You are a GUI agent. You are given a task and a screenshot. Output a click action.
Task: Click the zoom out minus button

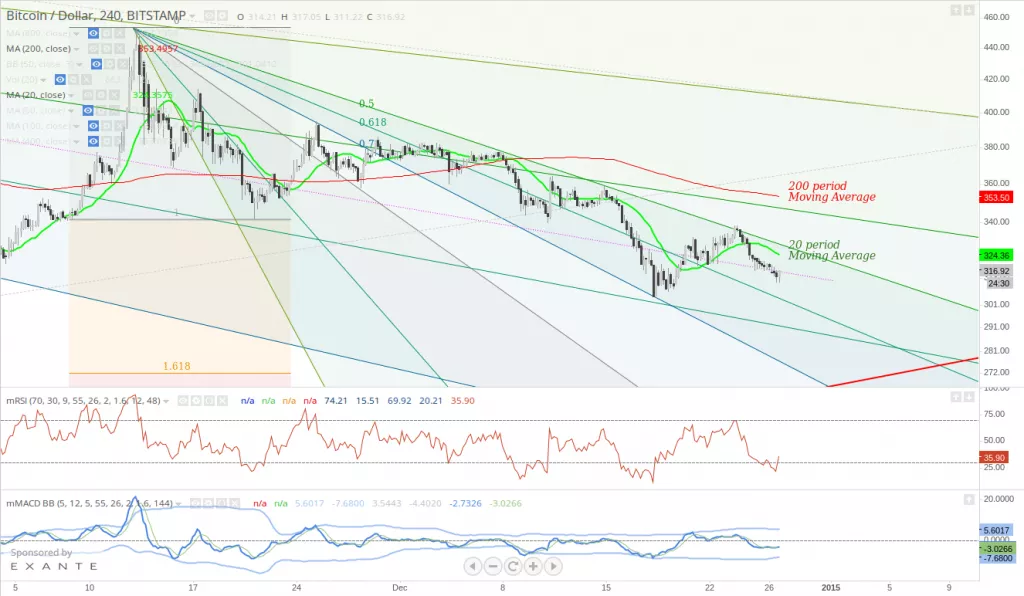click(x=492, y=566)
